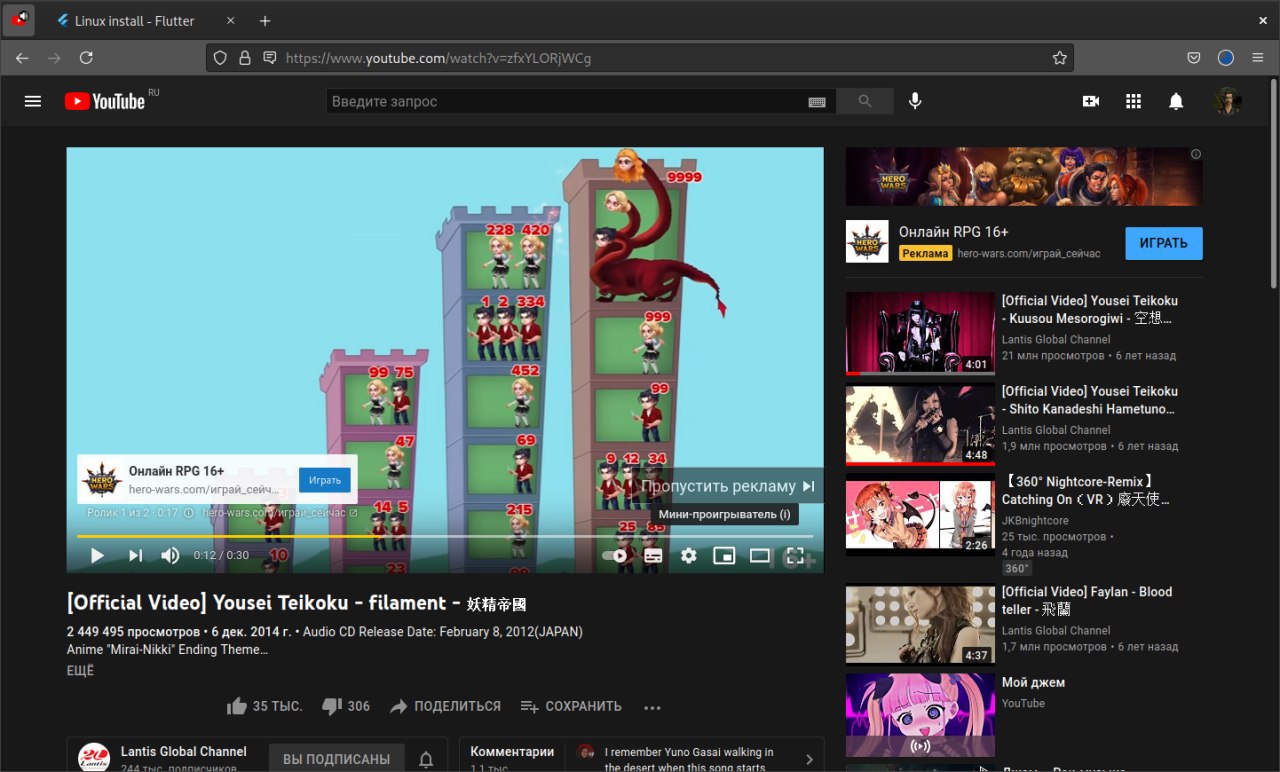
Task: Dislike the video (306)
Action: coord(346,706)
